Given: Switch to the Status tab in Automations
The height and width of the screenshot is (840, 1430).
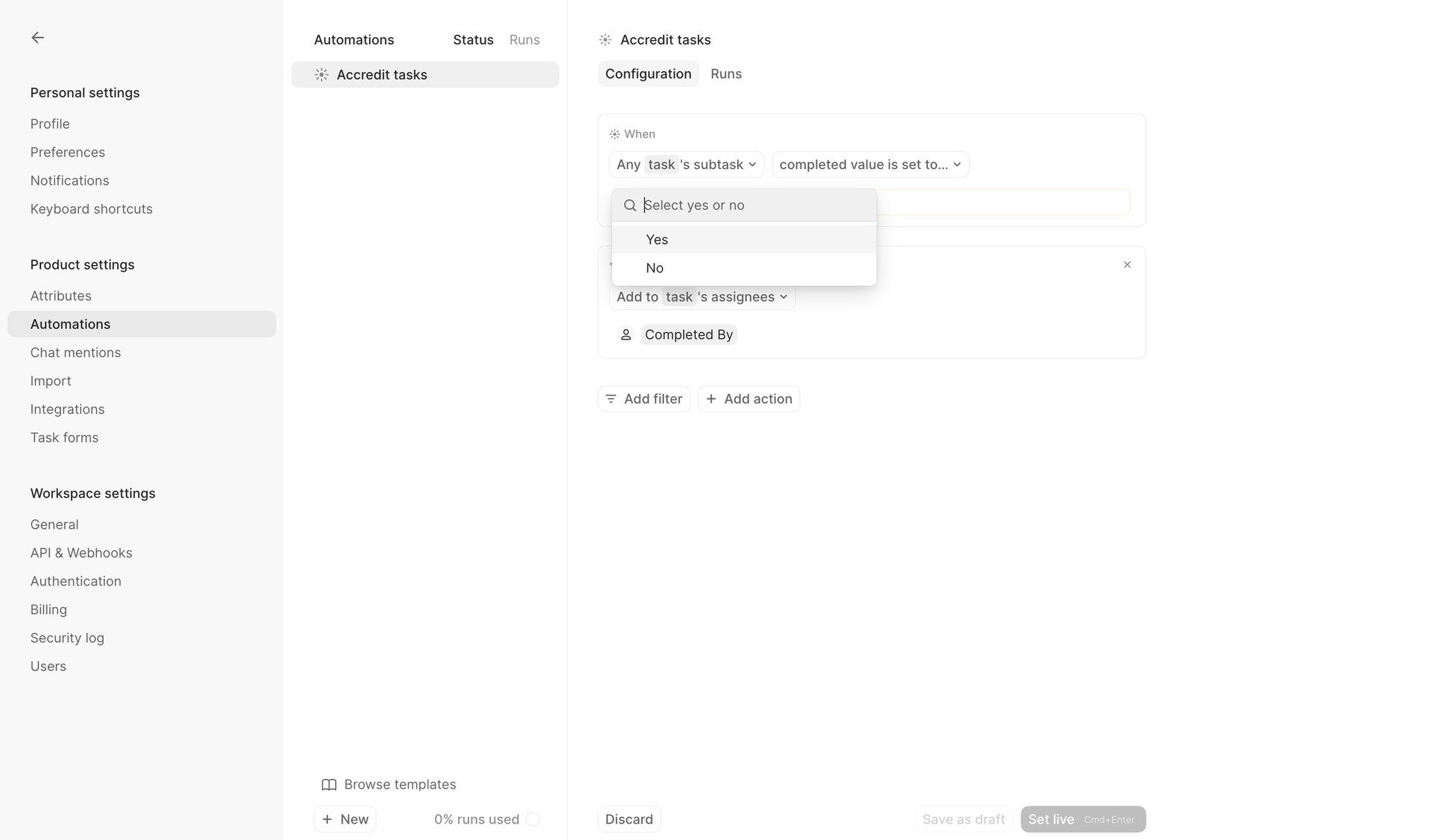Looking at the screenshot, I should pos(473,39).
